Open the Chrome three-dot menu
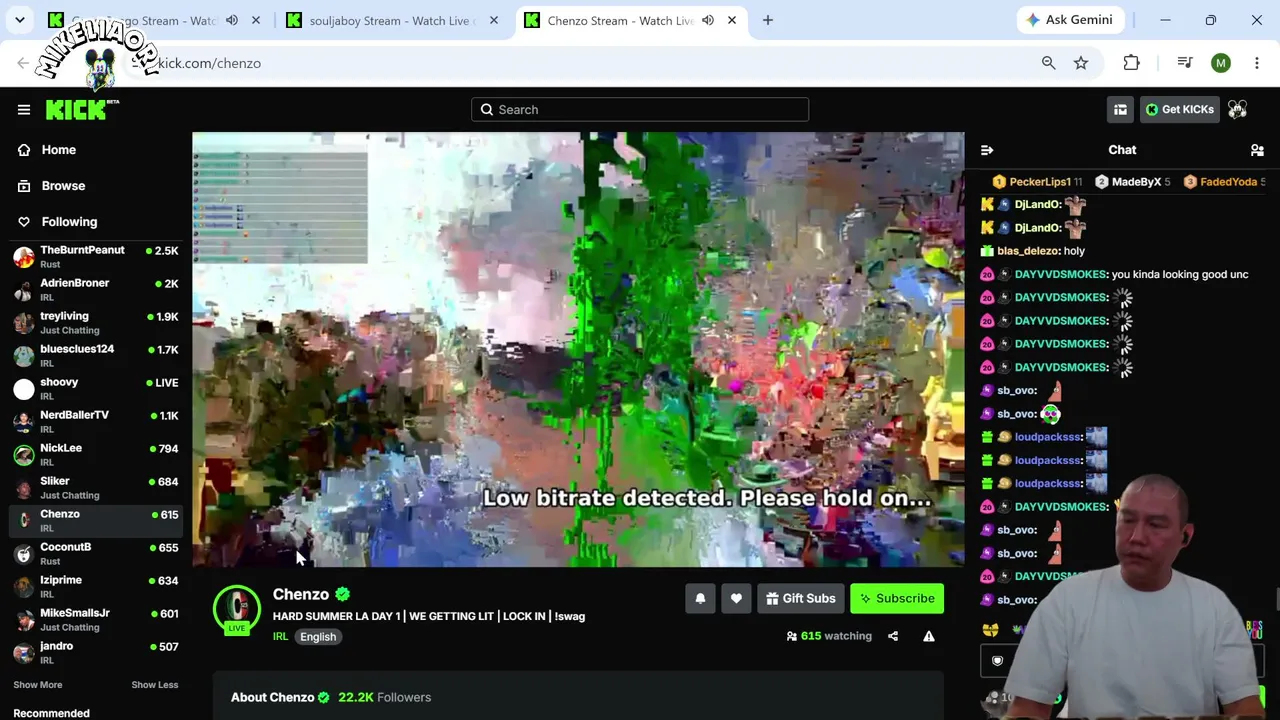This screenshot has height=720, width=1280. click(x=1257, y=63)
